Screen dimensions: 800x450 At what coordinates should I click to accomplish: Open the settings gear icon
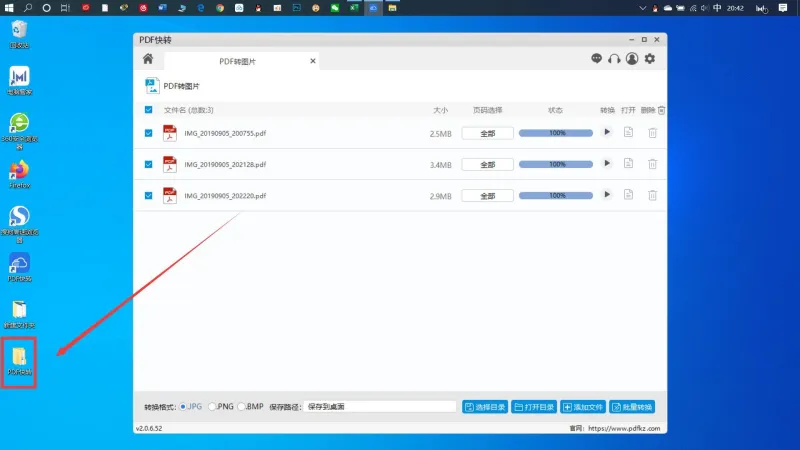pyautogui.click(x=649, y=59)
